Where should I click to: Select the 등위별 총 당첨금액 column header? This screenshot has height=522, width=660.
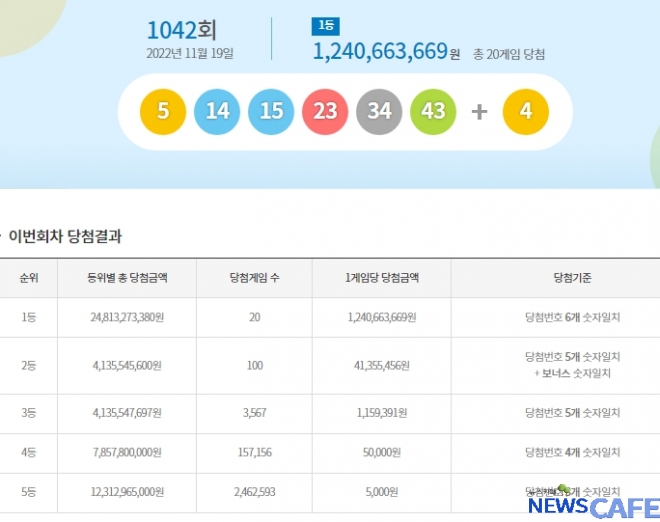[x=127, y=277]
